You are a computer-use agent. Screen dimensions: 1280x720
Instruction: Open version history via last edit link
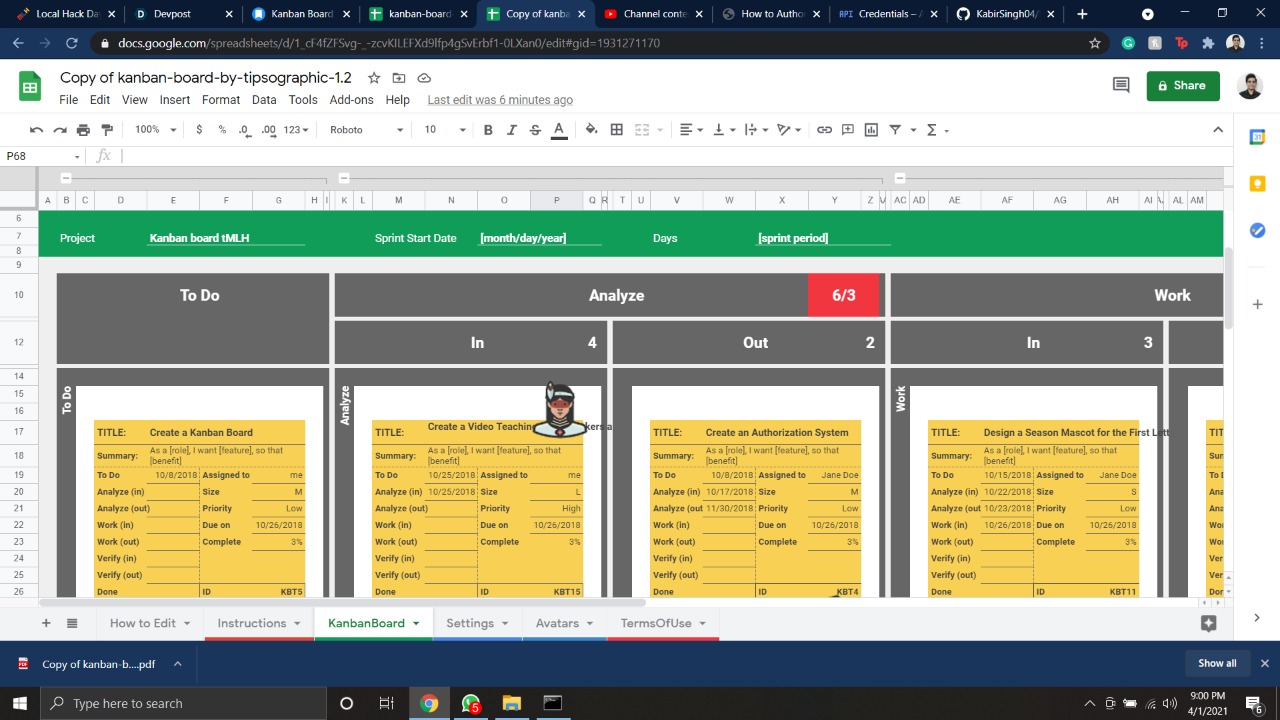[499, 100]
